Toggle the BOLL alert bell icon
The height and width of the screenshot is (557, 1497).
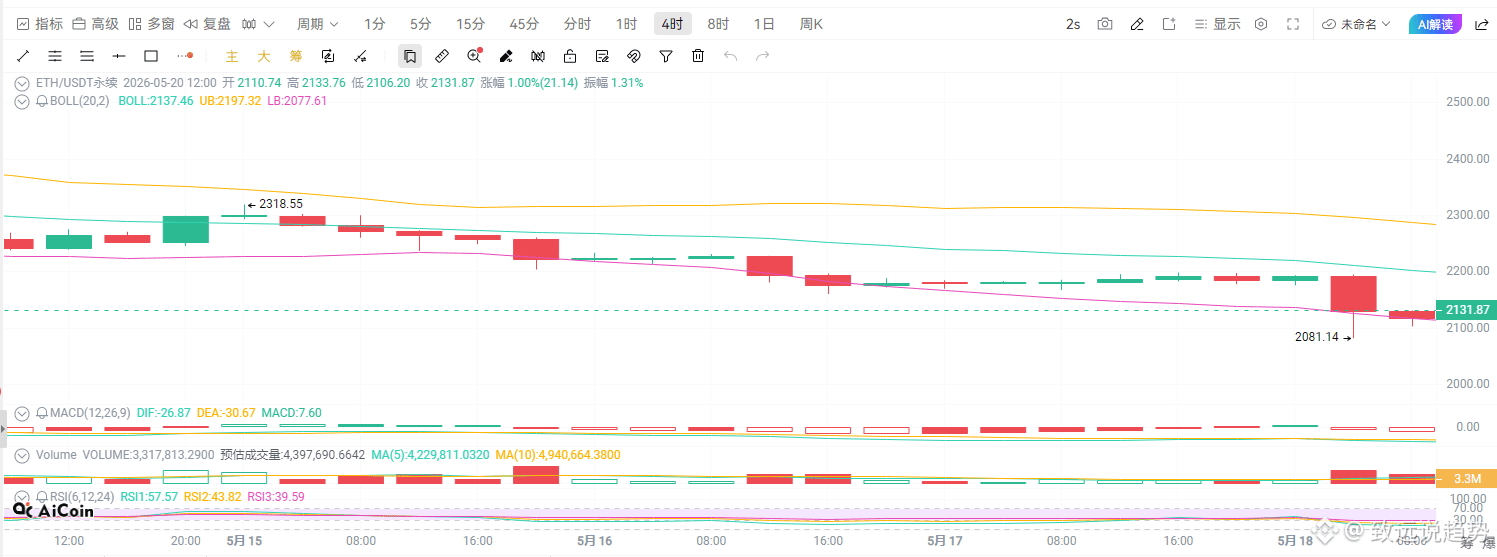[x=42, y=101]
